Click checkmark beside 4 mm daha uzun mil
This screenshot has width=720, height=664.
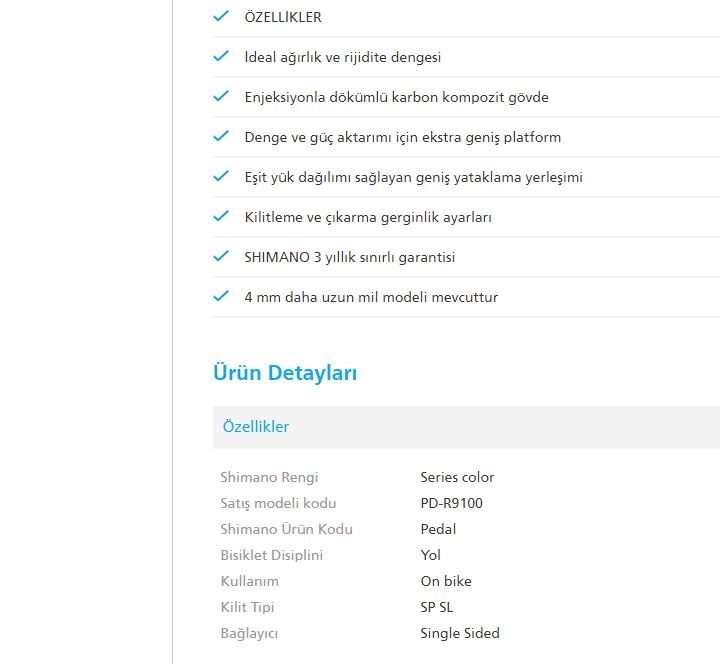[221, 297]
